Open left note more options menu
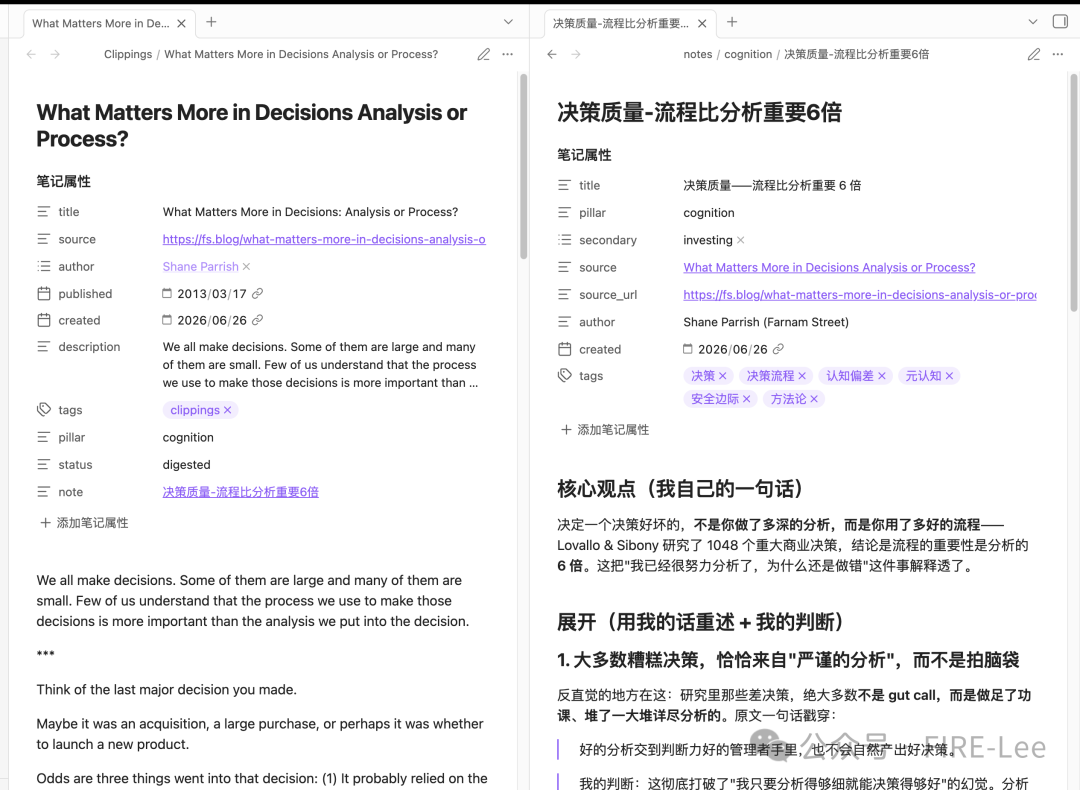Image resolution: width=1080 pixels, height=790 pixels. (x=508, y=54)
